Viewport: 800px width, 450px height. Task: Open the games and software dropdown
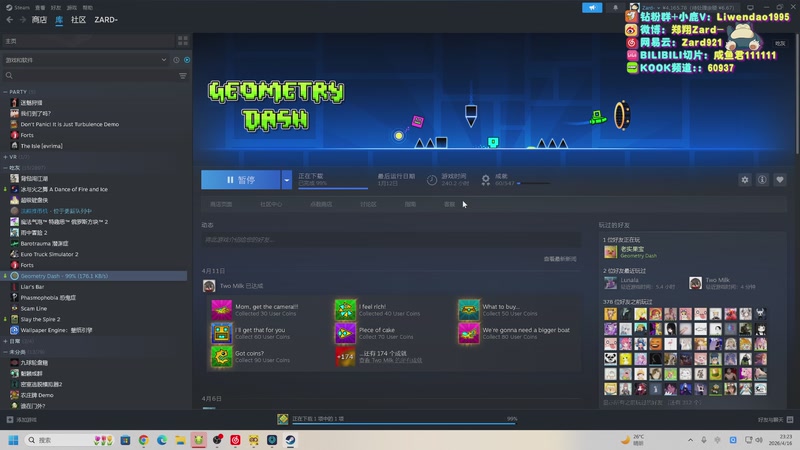click(x=86, y=60)
